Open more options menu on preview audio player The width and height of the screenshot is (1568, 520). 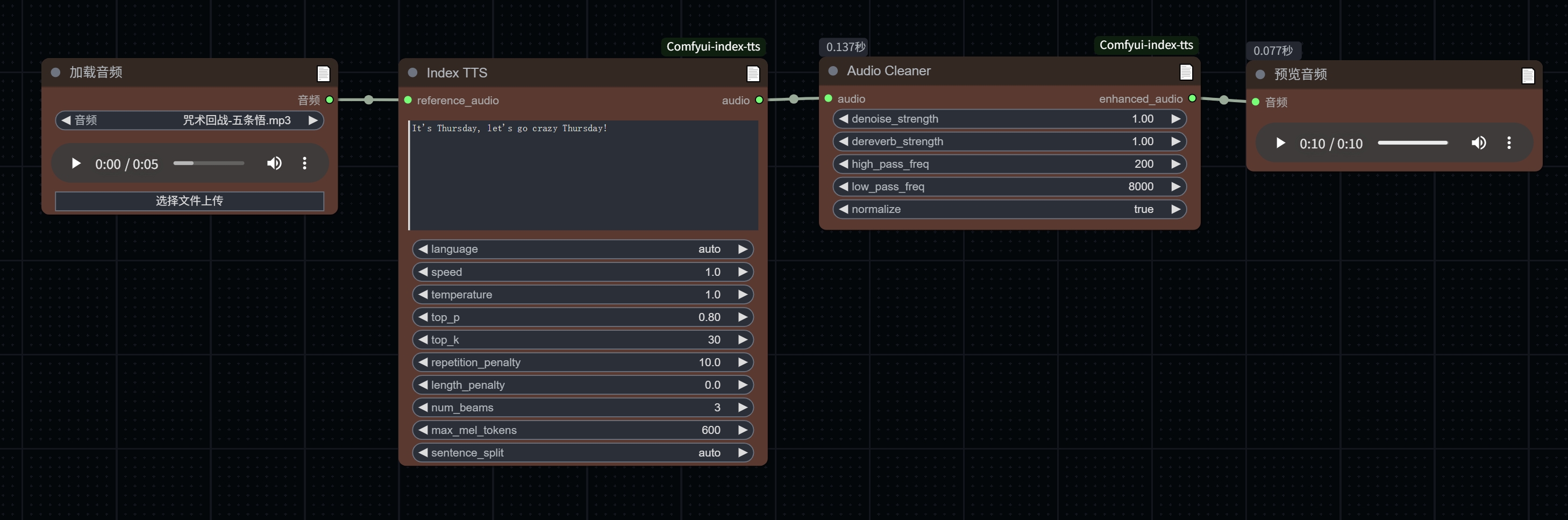coord(1508,143)
